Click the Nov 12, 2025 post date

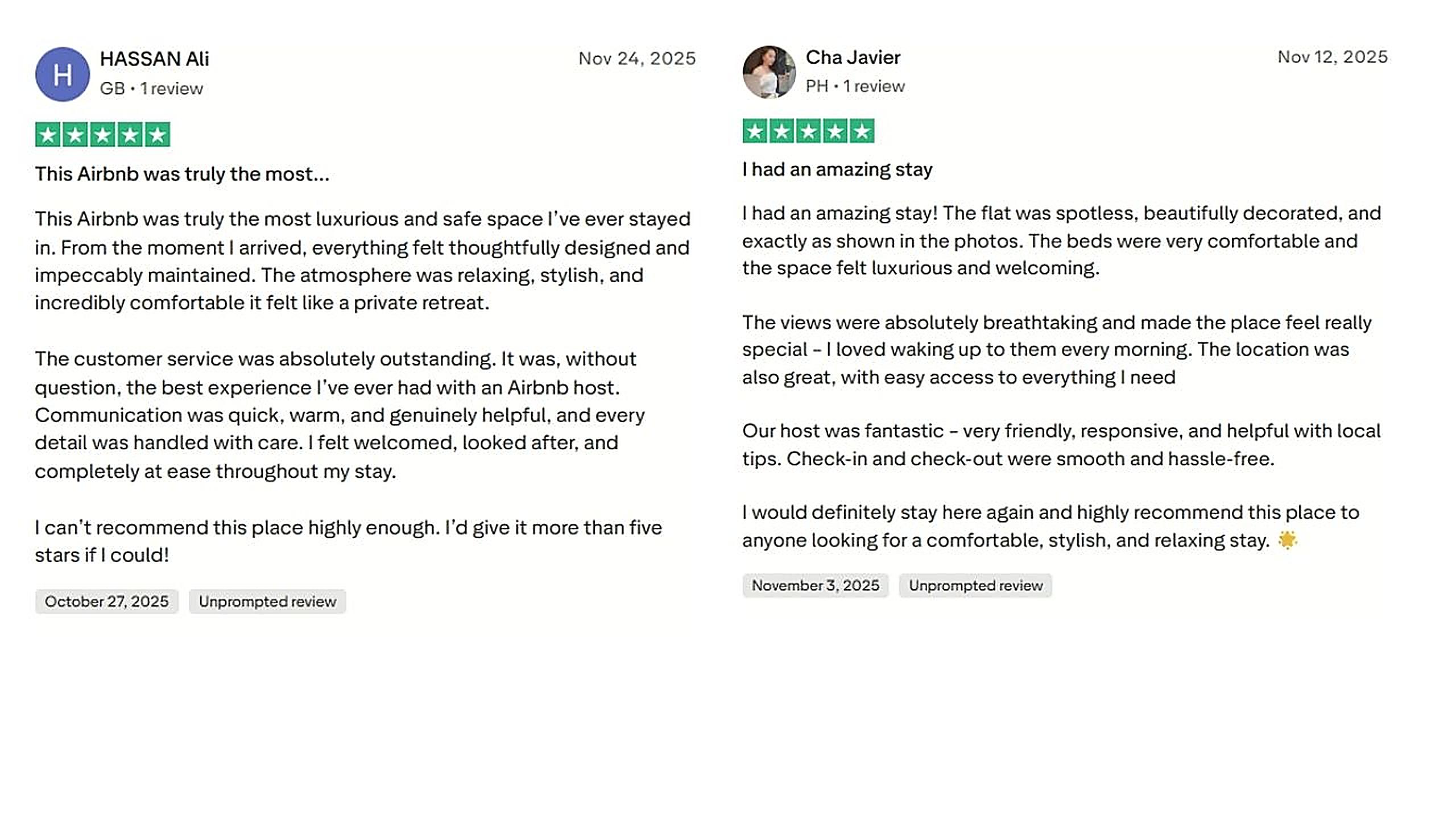(x=1332, y=57)
